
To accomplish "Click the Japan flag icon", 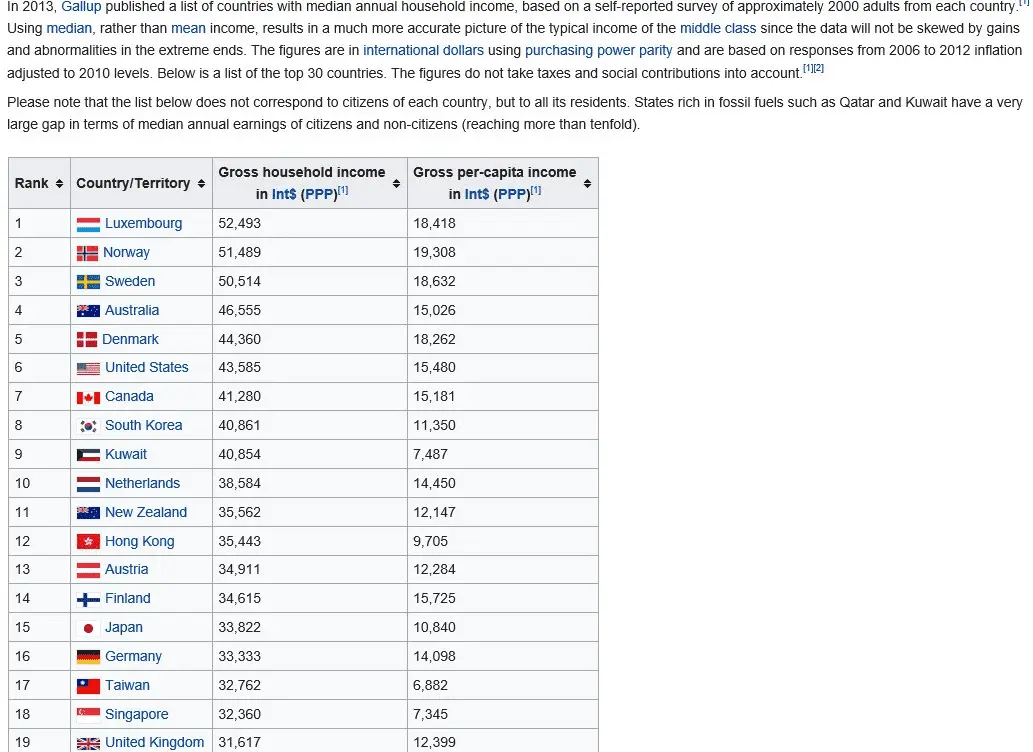I will [x=88, y=628].
